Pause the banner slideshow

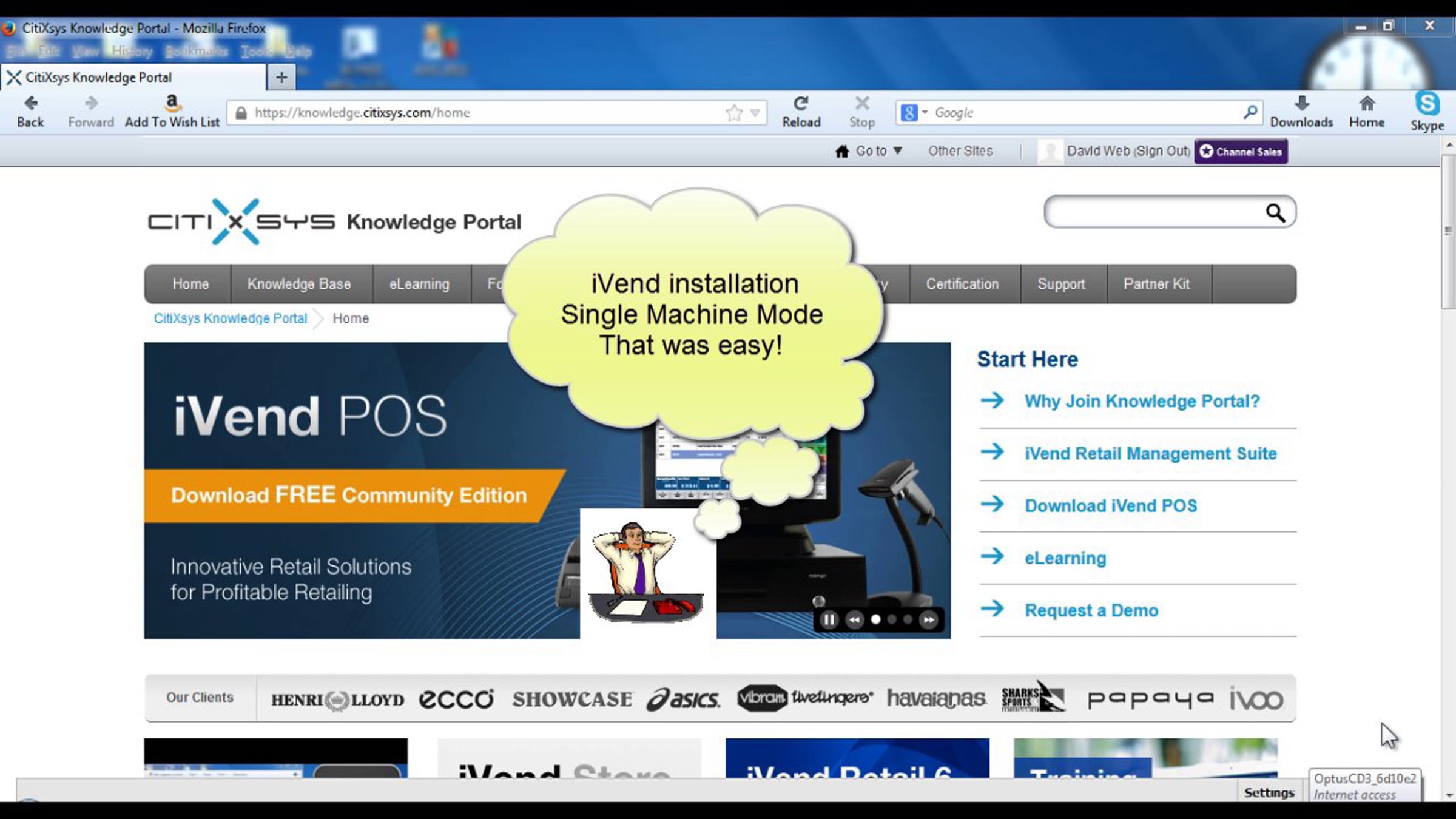coord(829,619)
